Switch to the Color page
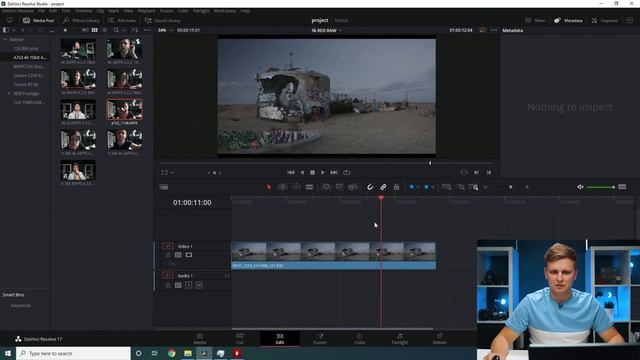 (360, 339)
